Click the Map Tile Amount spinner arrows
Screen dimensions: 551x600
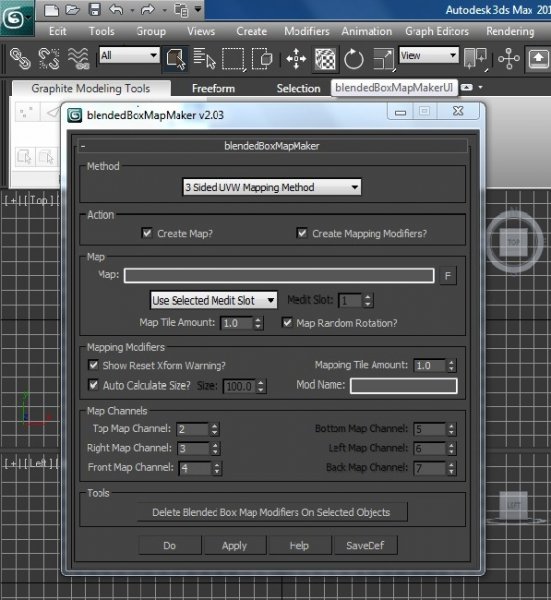[x=258, y=323]
